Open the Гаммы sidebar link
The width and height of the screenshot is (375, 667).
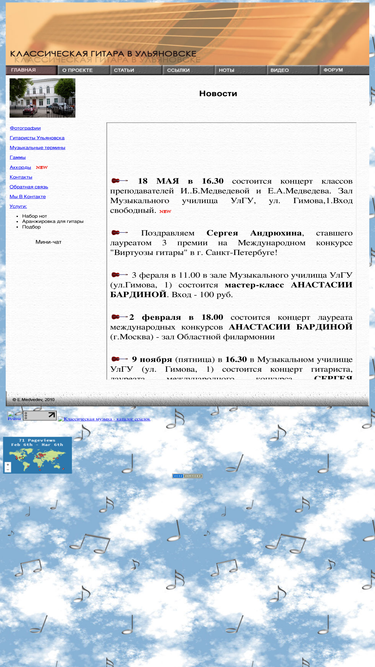coord(17,157)
